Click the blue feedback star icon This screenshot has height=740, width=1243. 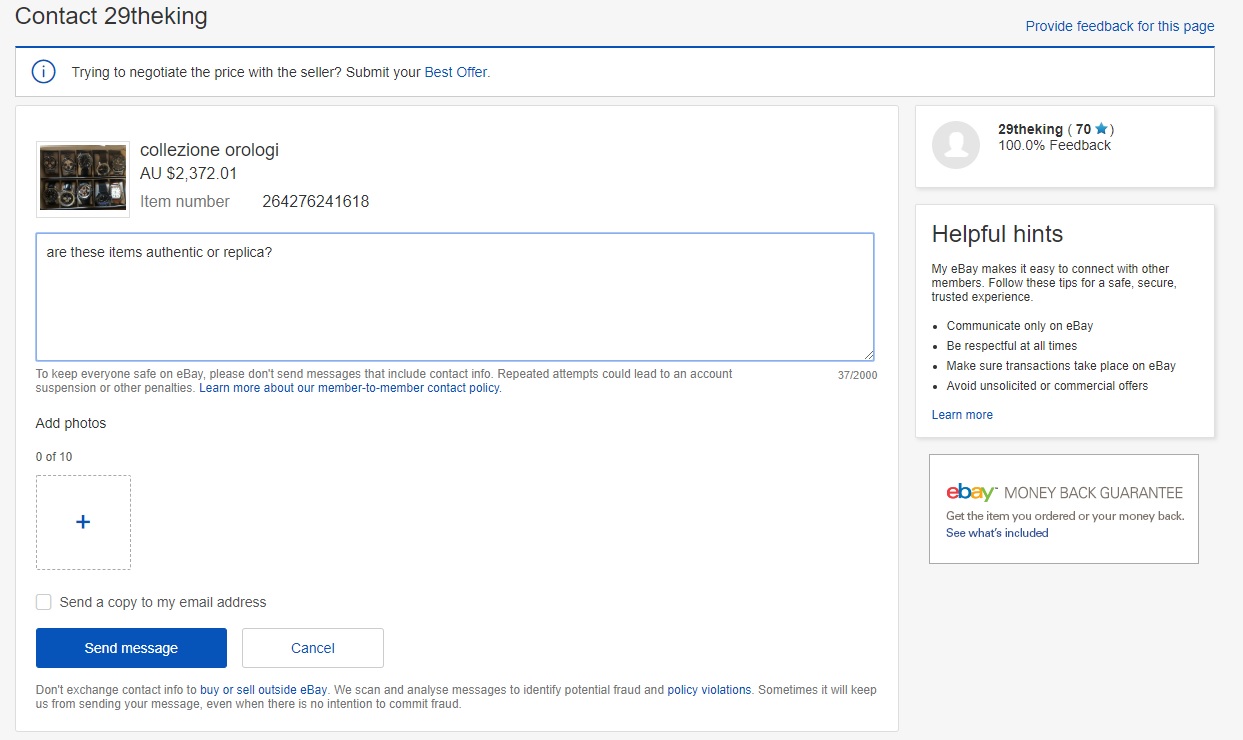coord(1101,129)
